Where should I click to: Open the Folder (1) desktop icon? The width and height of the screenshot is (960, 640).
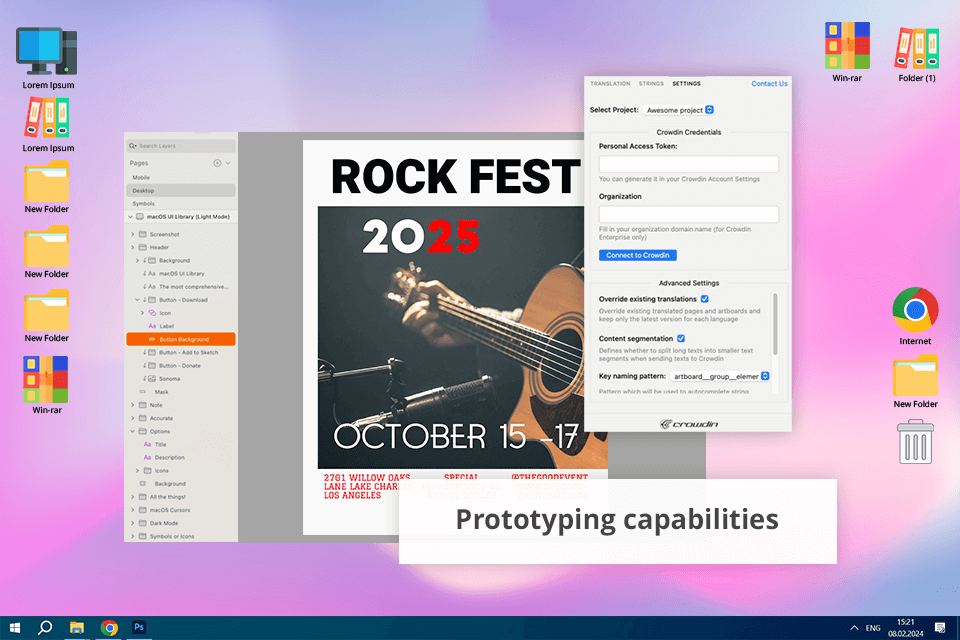coord(917,54)
